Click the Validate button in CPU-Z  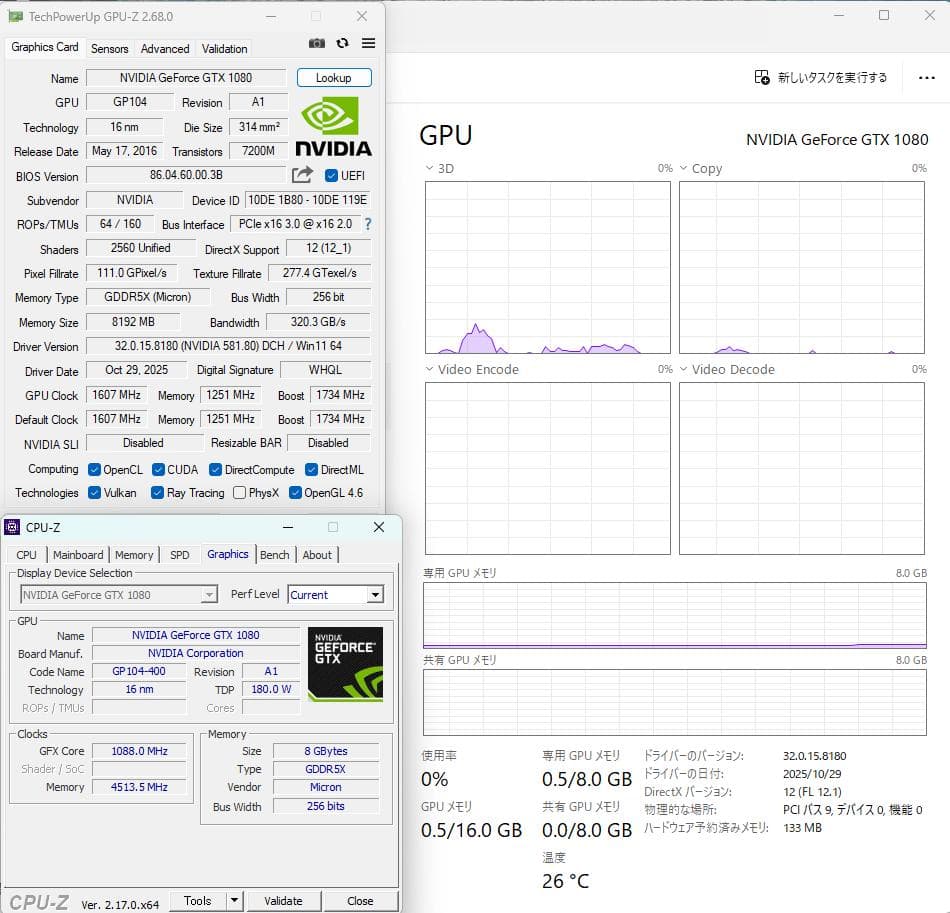point(284,900)
